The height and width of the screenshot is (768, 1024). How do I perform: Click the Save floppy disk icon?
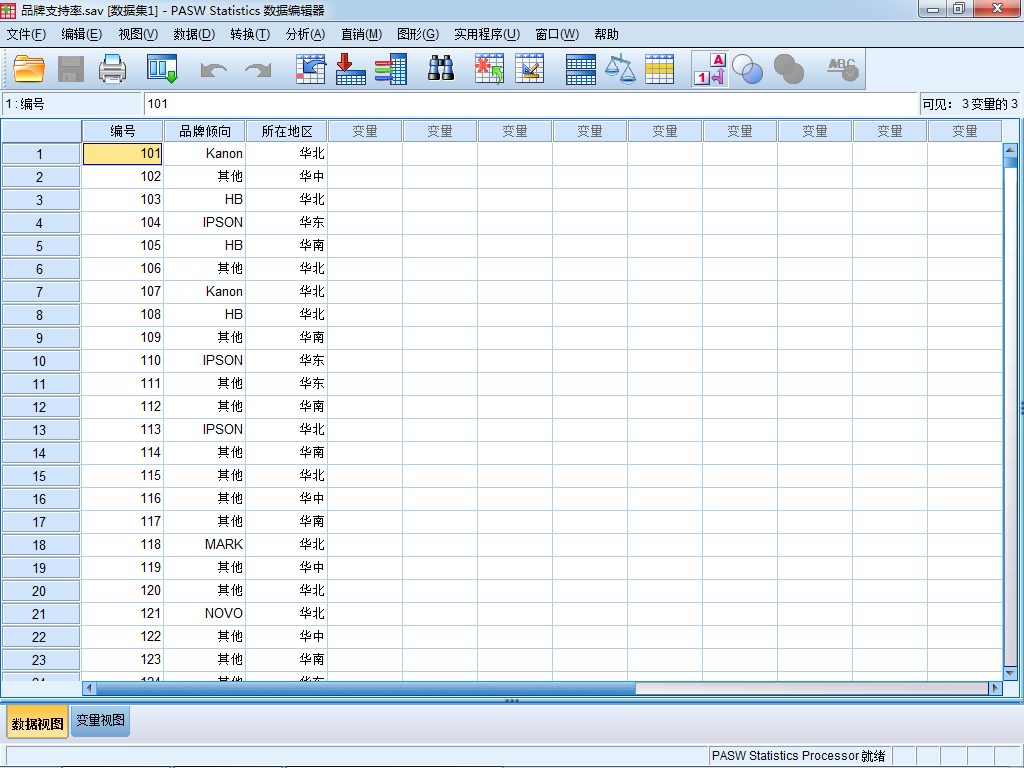tap(71, 69)
